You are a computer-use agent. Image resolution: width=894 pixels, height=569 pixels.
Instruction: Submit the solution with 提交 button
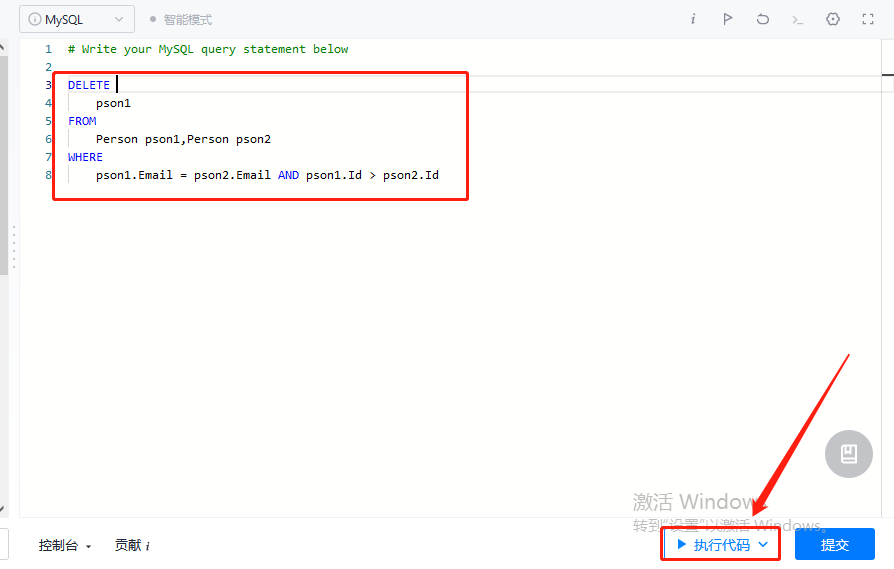834,545
